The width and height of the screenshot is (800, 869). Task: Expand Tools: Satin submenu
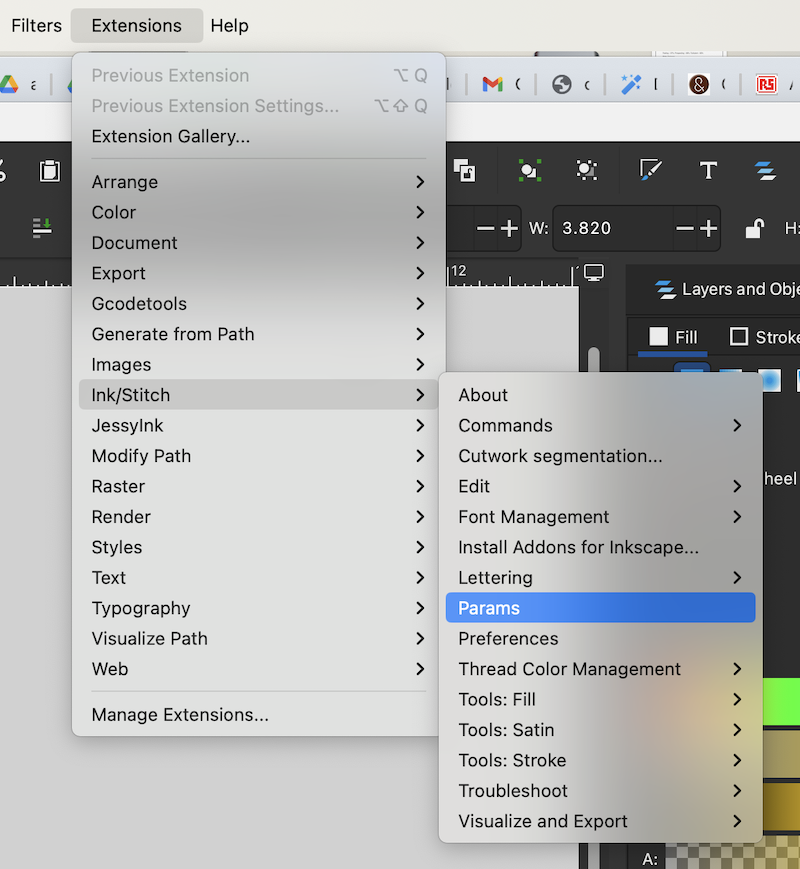(600, 730)
